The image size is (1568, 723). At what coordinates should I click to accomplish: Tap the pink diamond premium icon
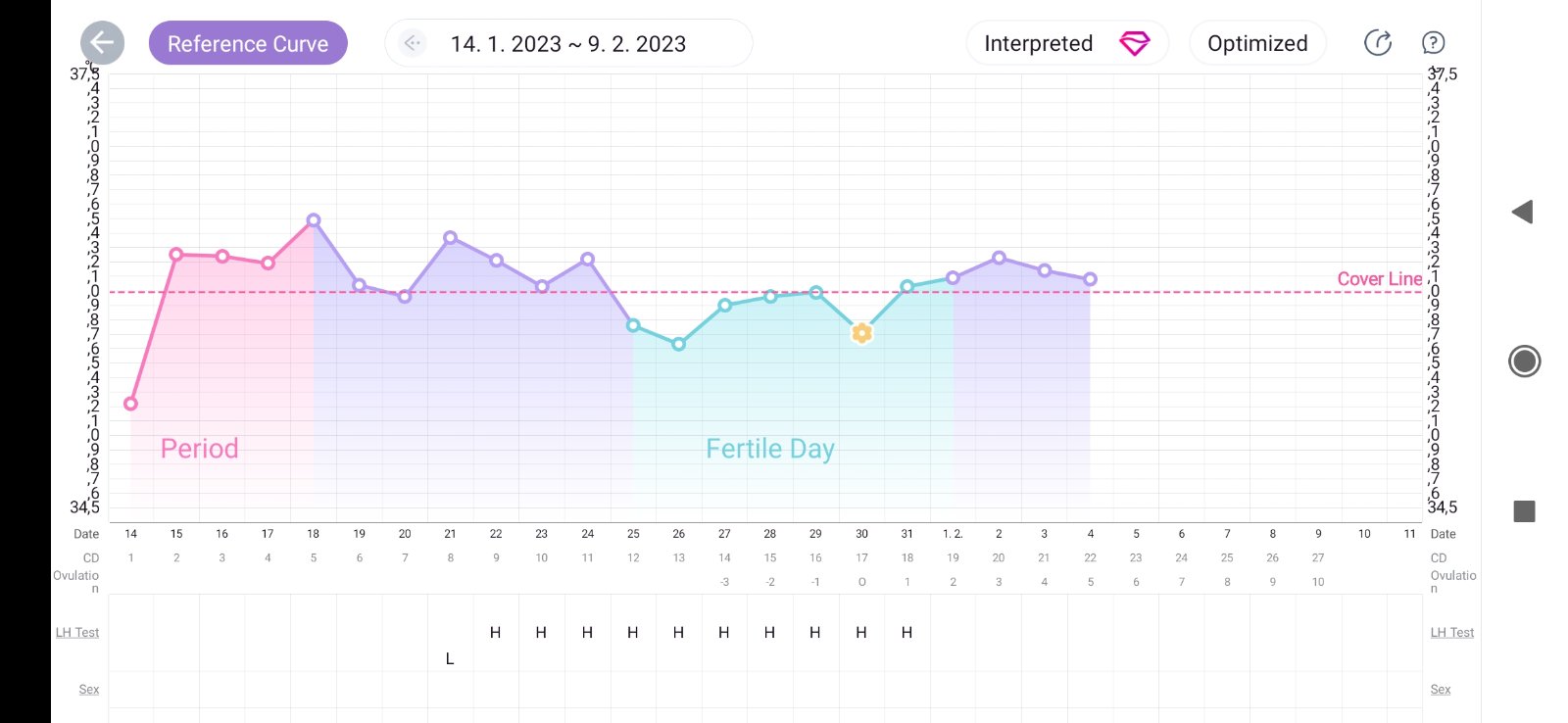click(1134, 43)
